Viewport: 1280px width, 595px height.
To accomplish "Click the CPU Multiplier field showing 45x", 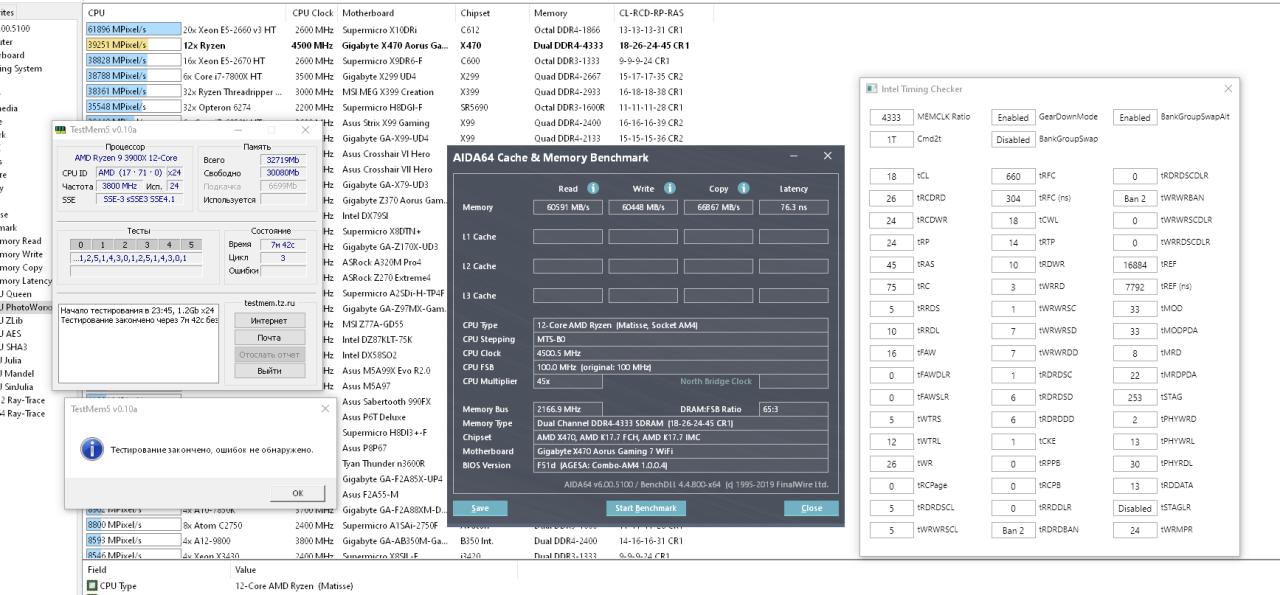I will pyautogui.click(x=567, y=381).
